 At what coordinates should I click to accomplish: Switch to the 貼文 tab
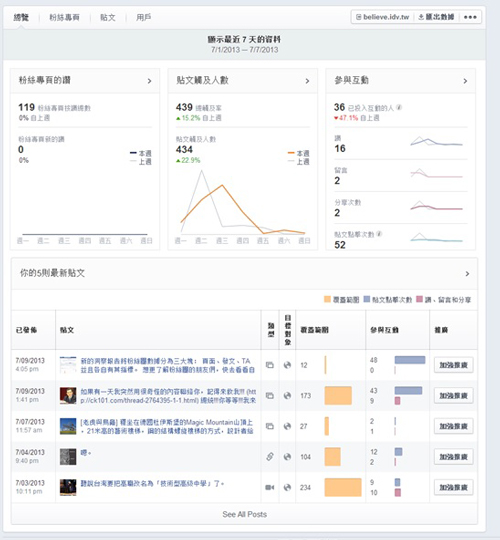(108, 17)
